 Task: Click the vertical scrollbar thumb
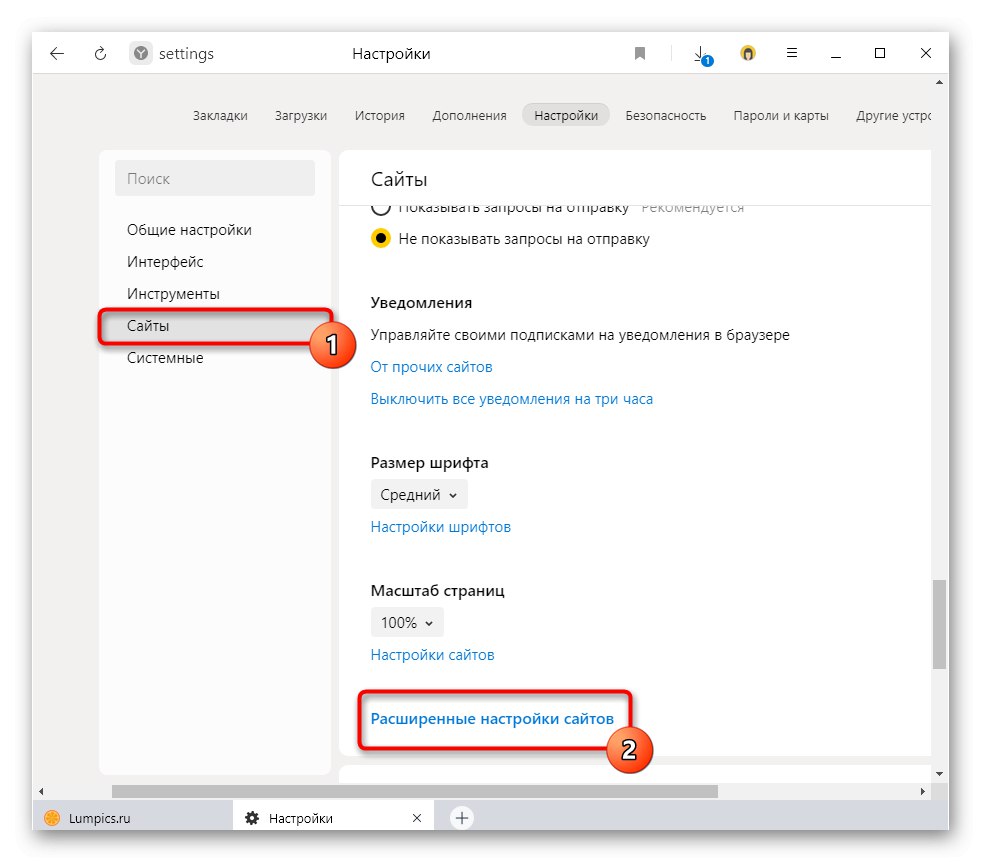pyautogui.click(x=939, y=624)
